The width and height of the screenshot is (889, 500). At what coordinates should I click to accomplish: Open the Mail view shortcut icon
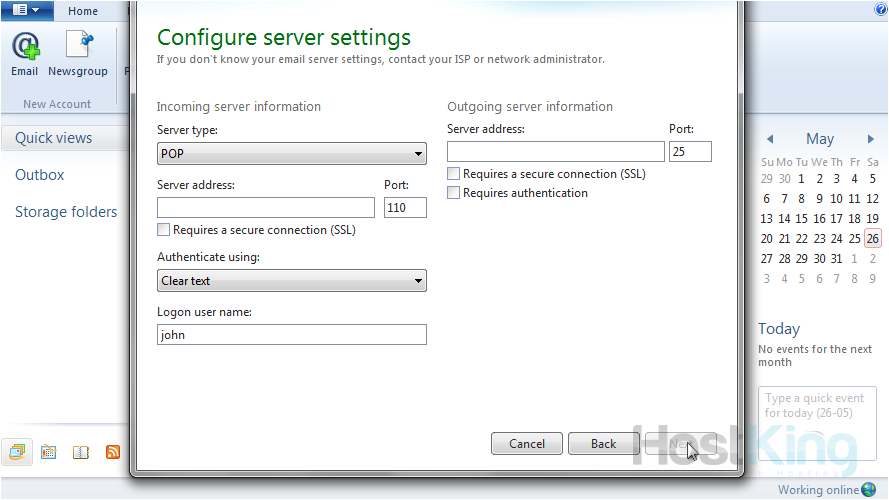(17, 452)
